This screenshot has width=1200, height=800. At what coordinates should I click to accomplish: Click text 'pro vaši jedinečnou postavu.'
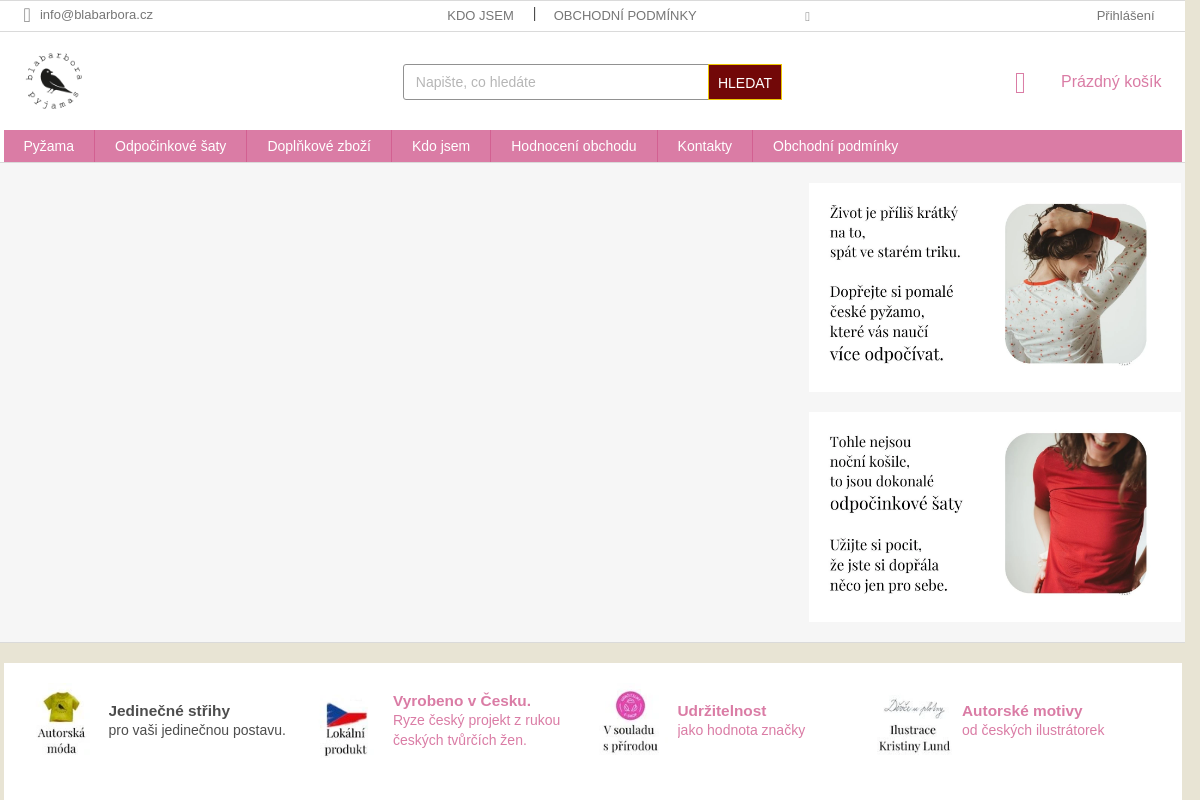[x=197, y=730]
